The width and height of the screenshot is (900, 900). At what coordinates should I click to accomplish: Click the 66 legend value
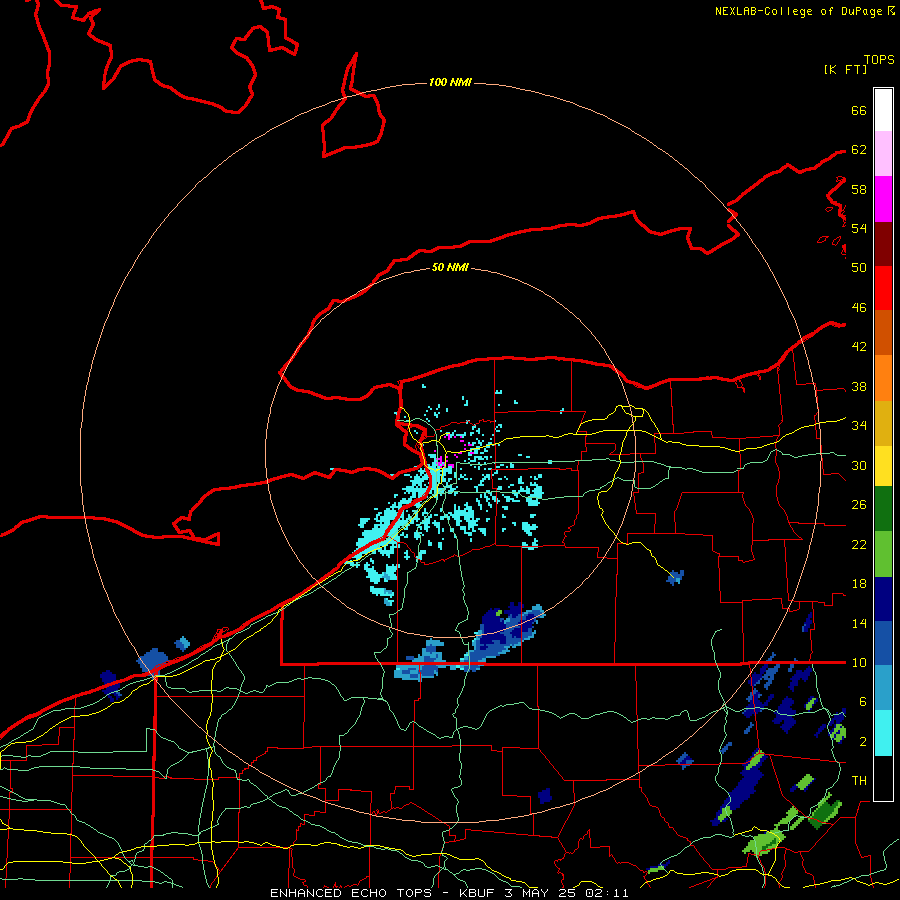[x=859, y=111]
